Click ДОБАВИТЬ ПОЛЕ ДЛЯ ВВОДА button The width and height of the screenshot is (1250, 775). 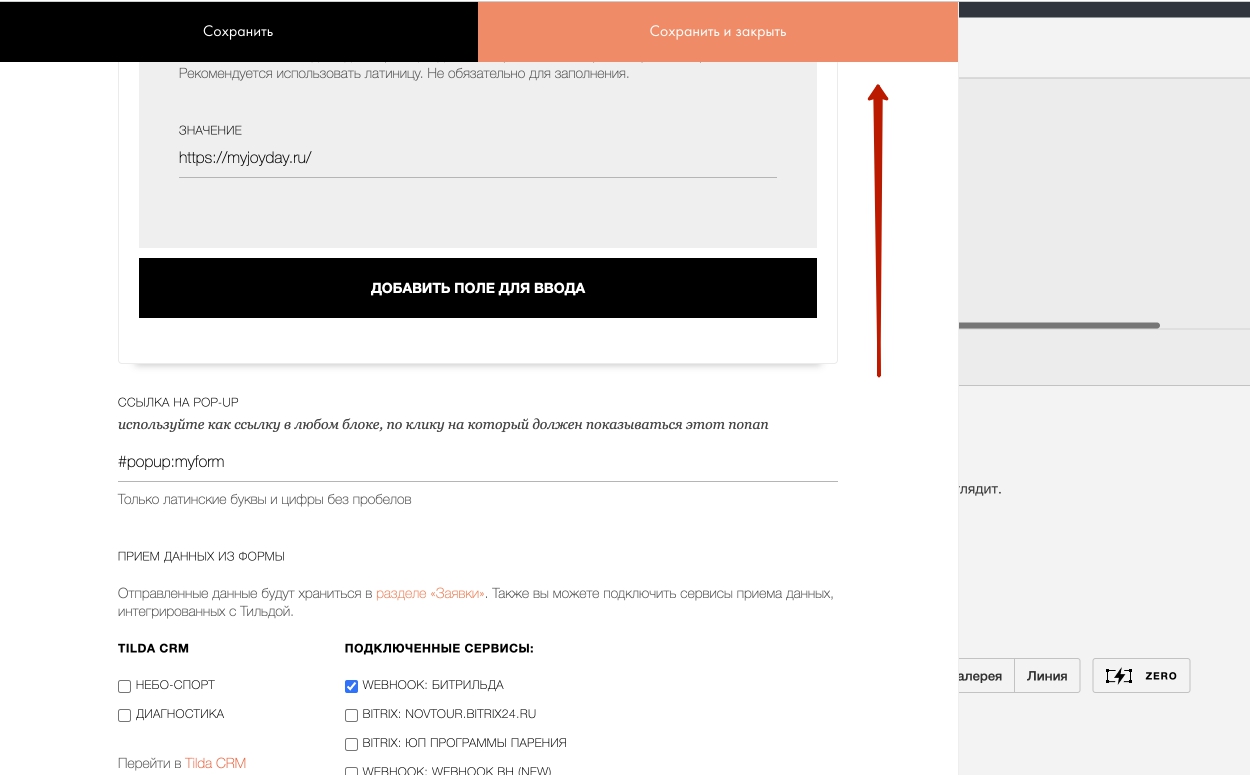477,288
